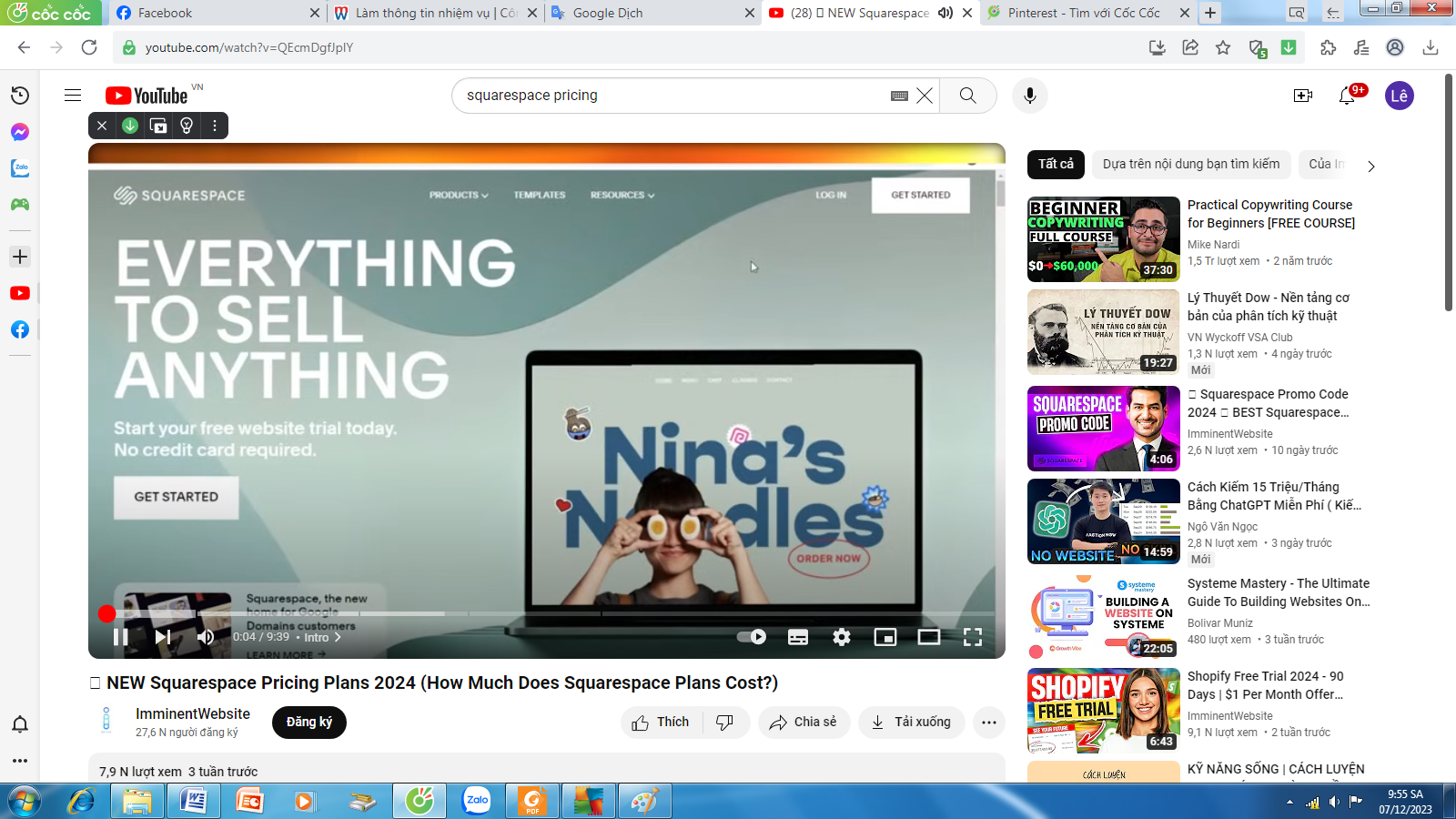The width and height of the screenshot is (1456, 819).
Task: Start voice search with the microphone
Action: click(x=1030, y=96)
